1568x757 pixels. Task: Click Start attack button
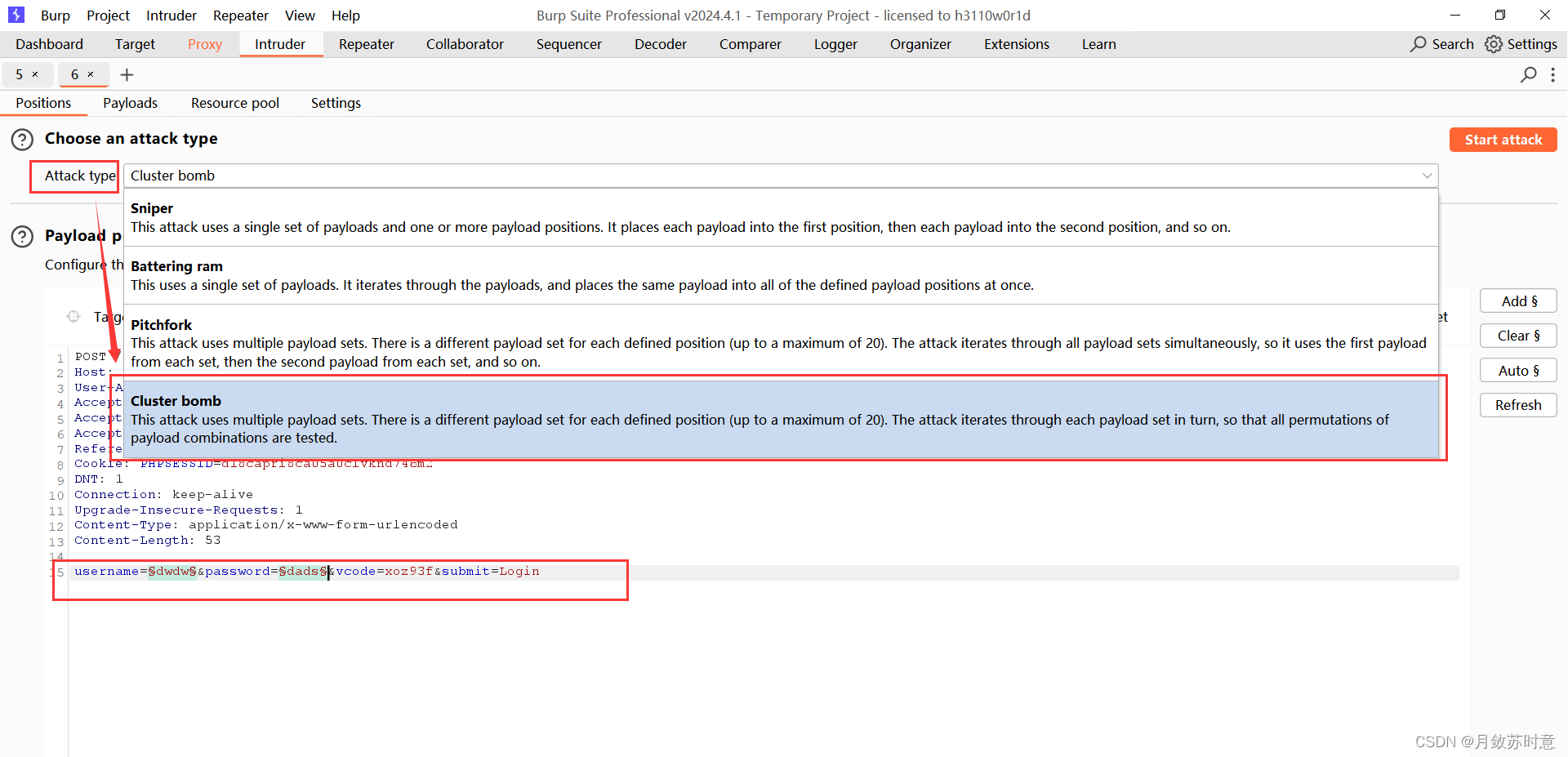(x=1503, y=140)
